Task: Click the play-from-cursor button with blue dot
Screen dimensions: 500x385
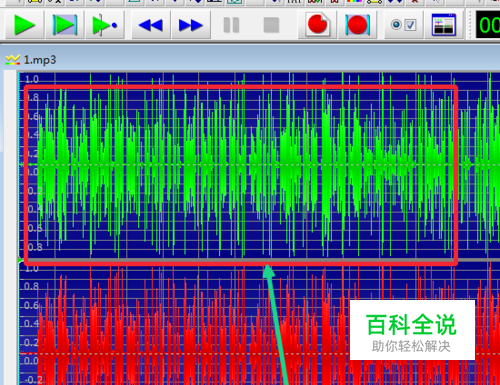Action: (105, 25)
